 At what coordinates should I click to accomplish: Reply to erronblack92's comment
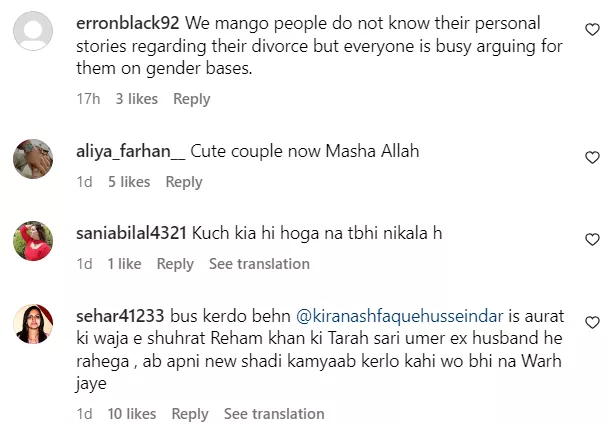click(x=191, y=99)
